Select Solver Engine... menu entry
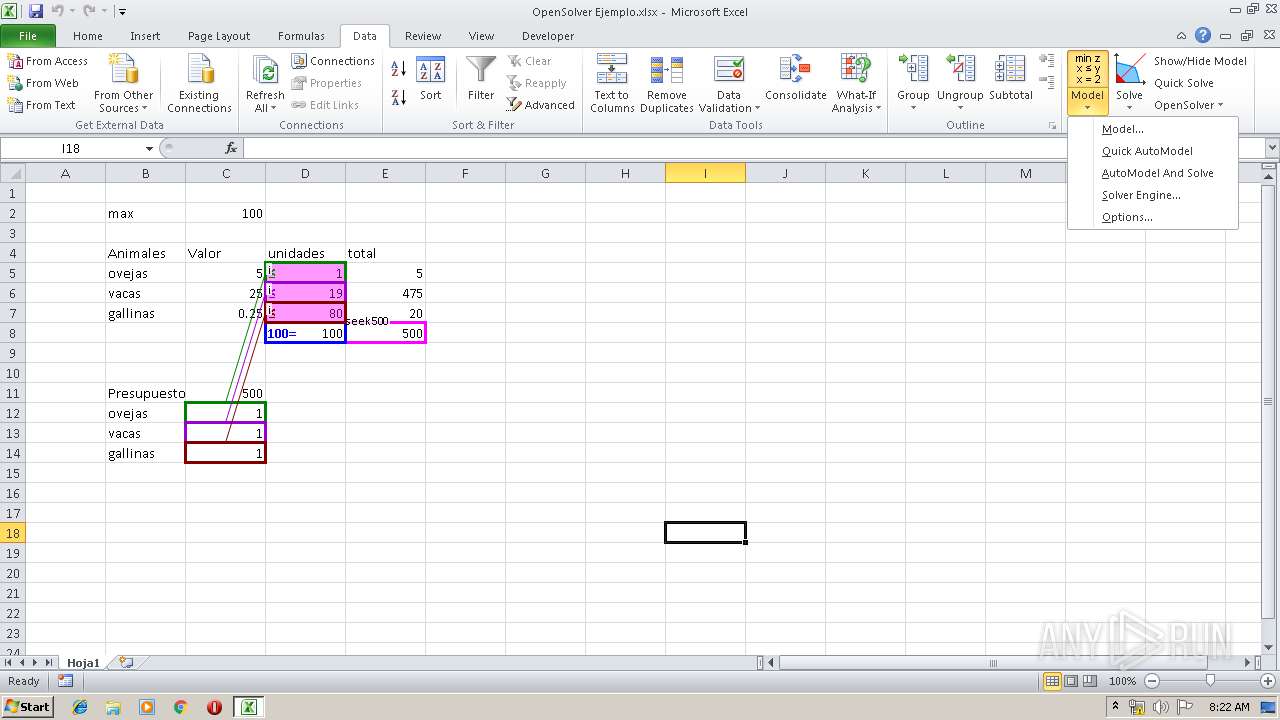The image size is (1280, 720). tap(1153, 195)
